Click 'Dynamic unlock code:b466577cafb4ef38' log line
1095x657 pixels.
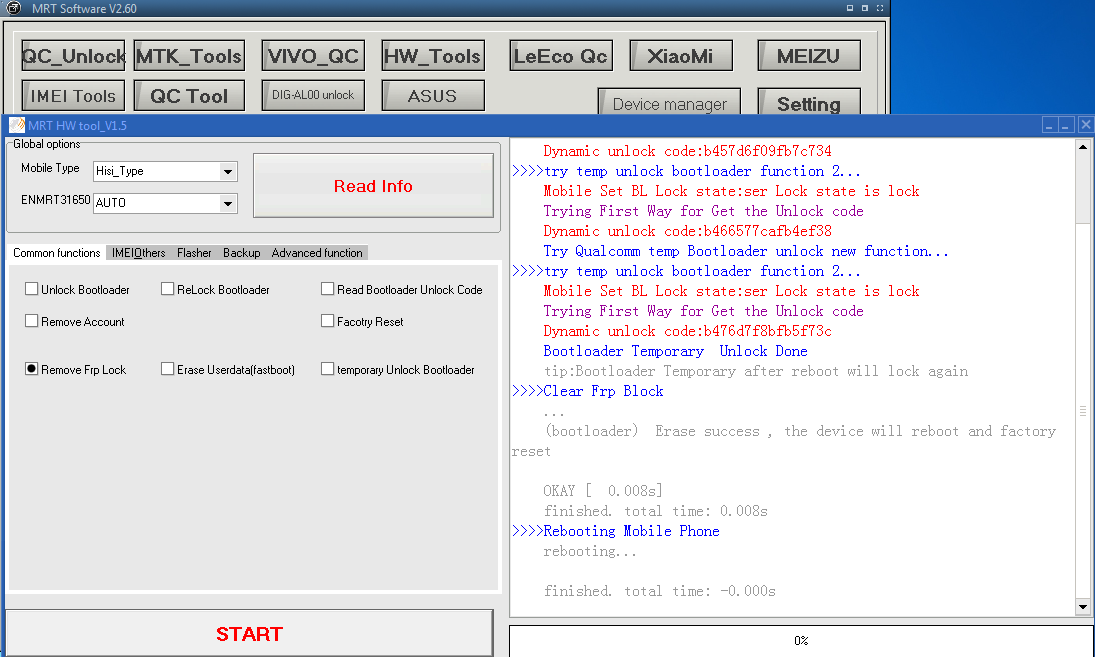(687, 231)
